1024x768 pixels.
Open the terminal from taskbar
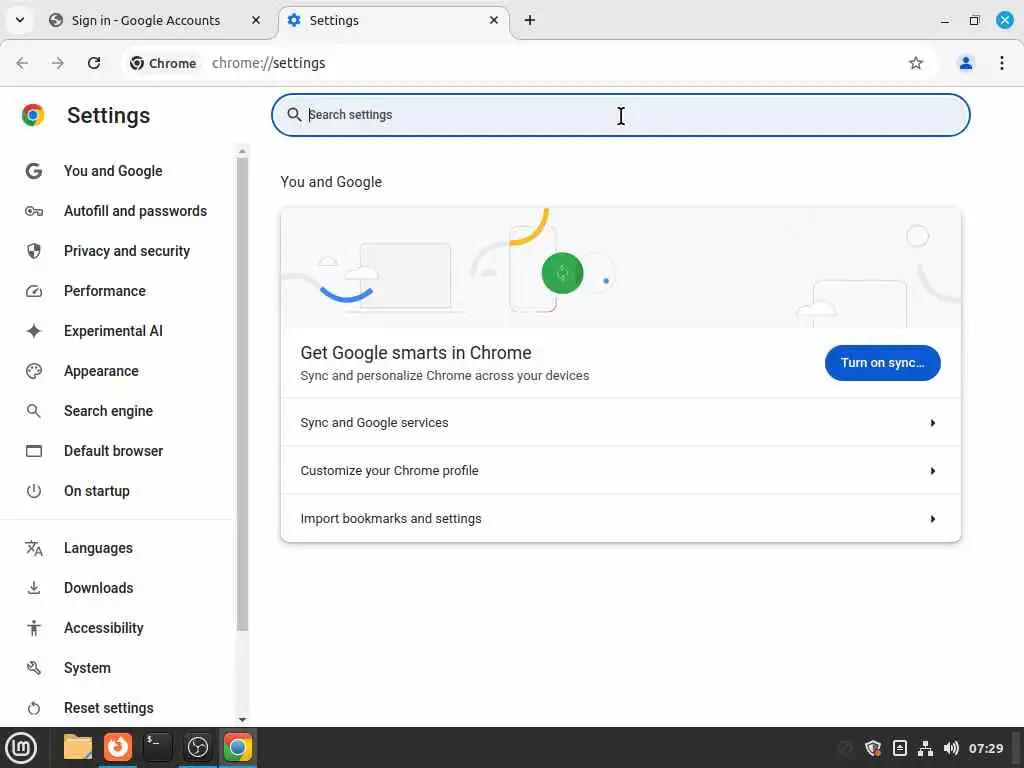[157, 747]
